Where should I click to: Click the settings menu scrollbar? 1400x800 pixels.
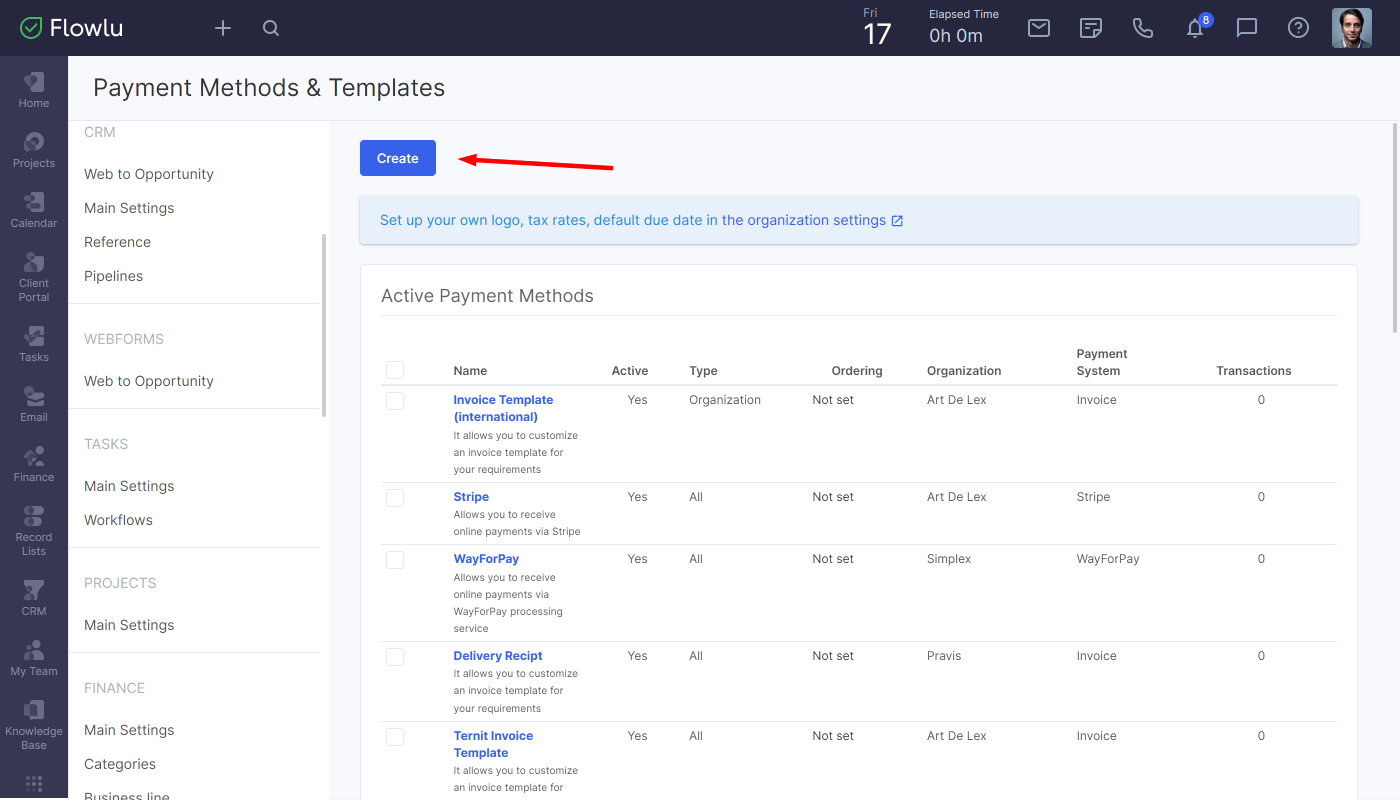coord(324,325)
